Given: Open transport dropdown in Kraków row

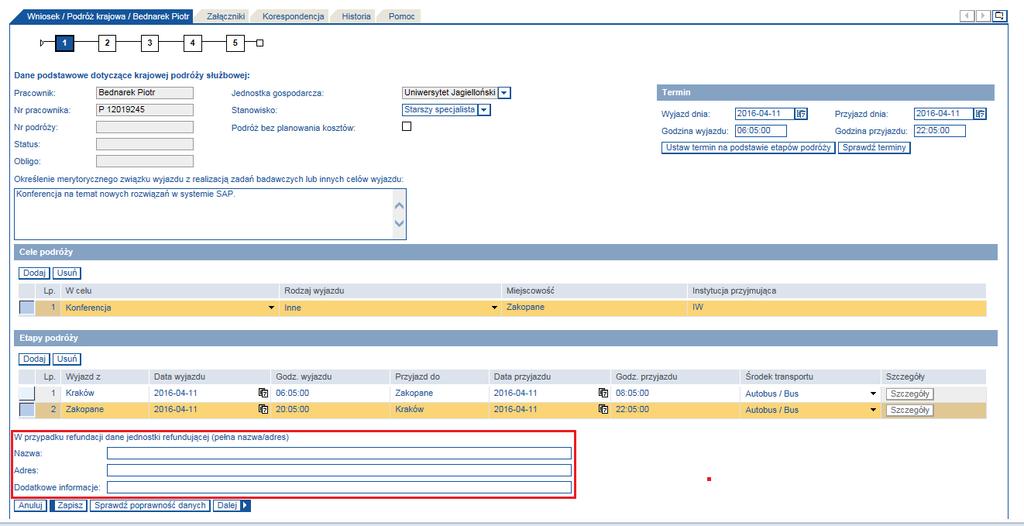Looking at the screenshot, I should (x=872, y=393).
